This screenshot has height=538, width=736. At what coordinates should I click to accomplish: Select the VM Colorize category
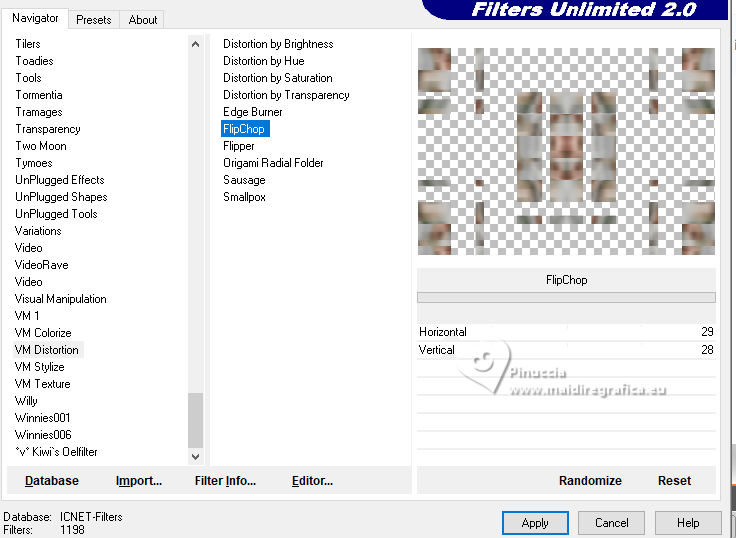coord(43,332)
